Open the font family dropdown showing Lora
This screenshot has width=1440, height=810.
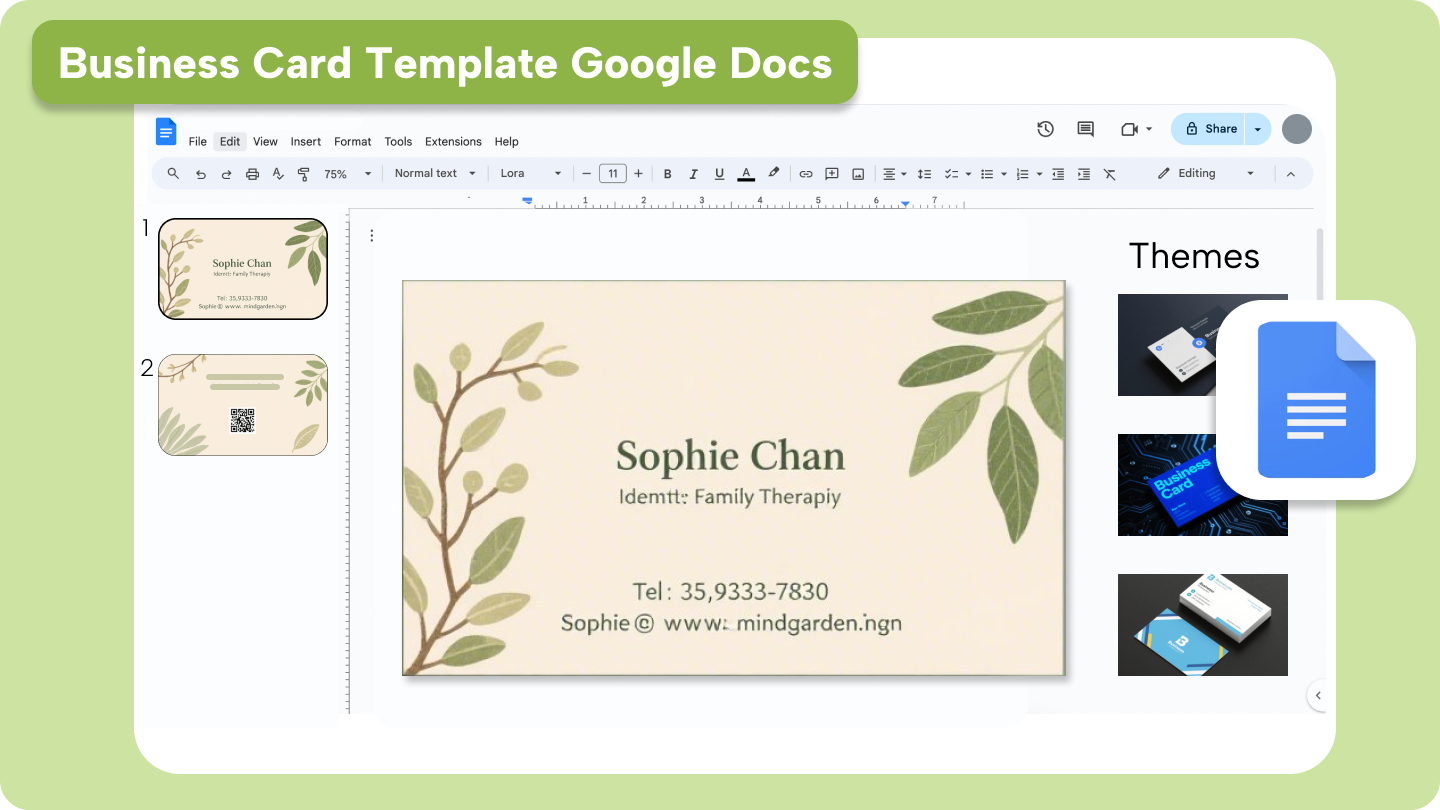coord(530,173)
